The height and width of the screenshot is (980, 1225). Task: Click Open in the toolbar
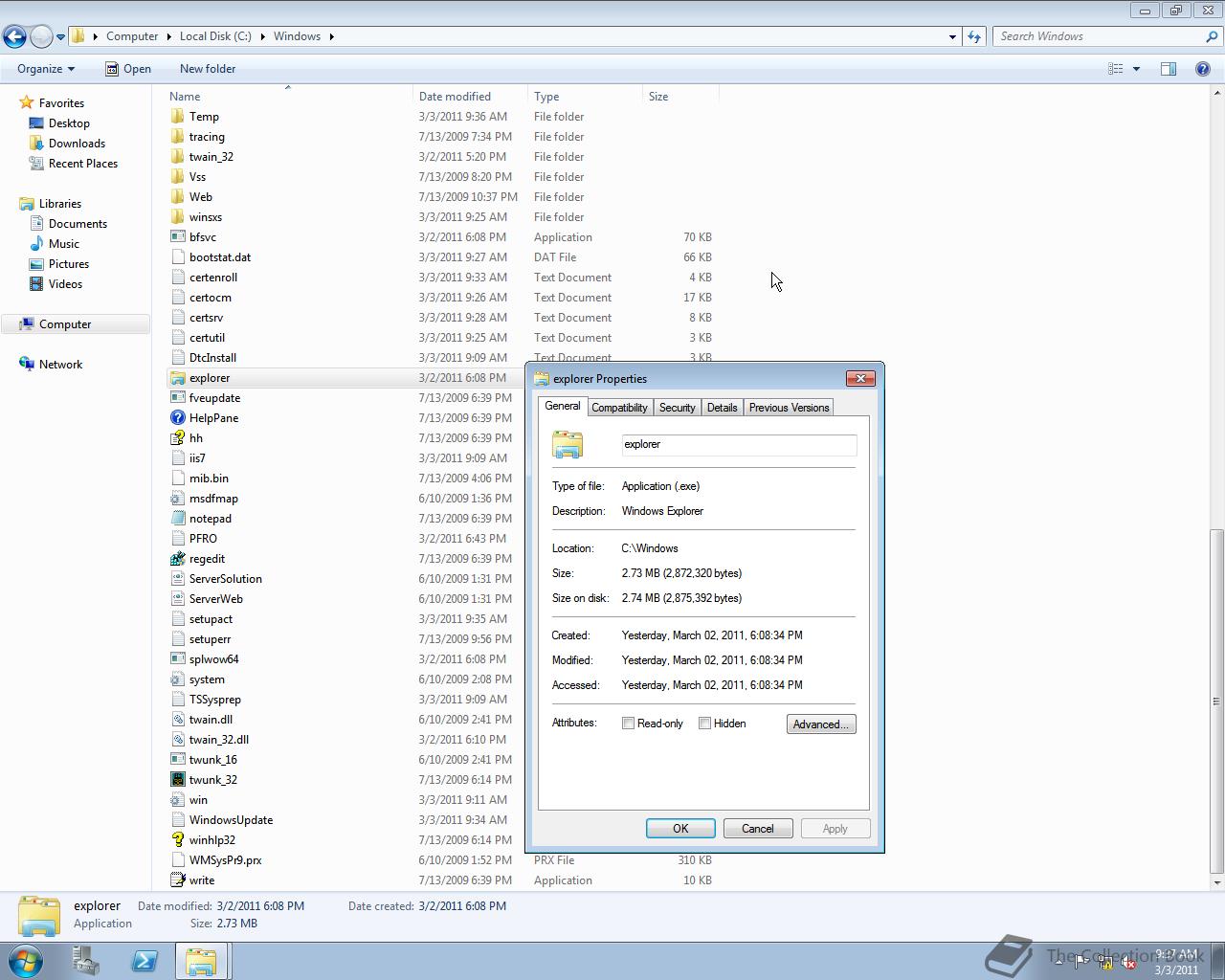[128, 69]
